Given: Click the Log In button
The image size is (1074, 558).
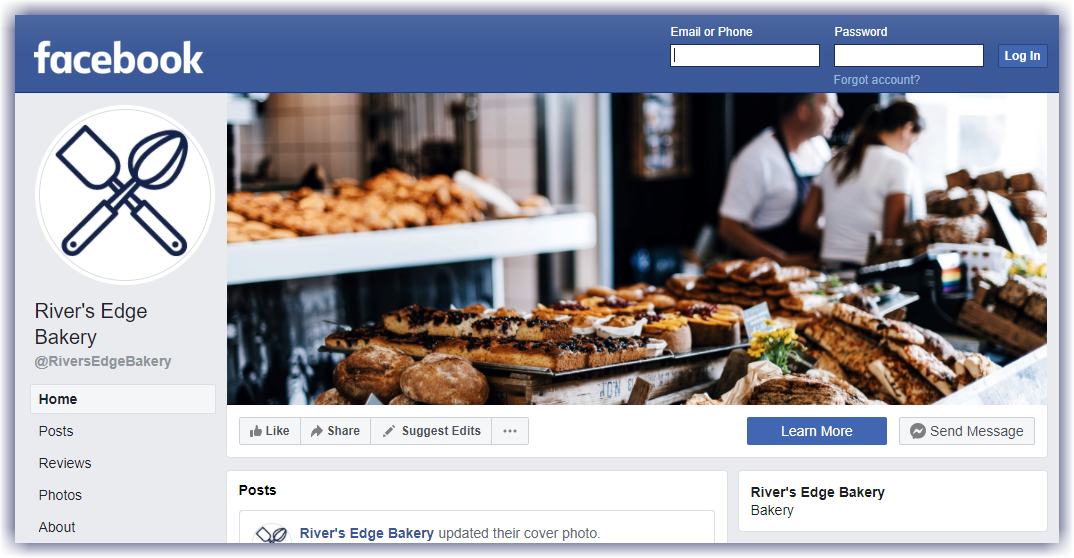Looking at the screenshot, I should [1022, 55].
